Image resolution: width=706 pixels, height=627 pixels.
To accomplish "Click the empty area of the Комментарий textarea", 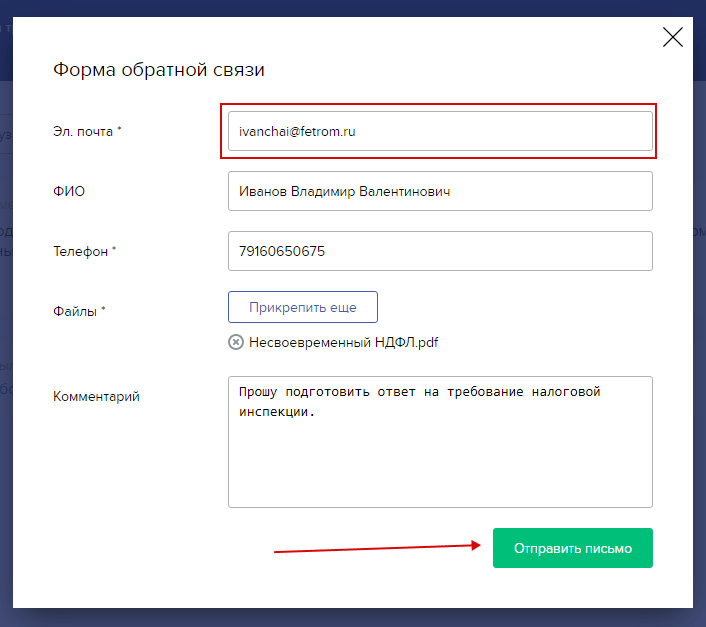I will pos(440,465).
